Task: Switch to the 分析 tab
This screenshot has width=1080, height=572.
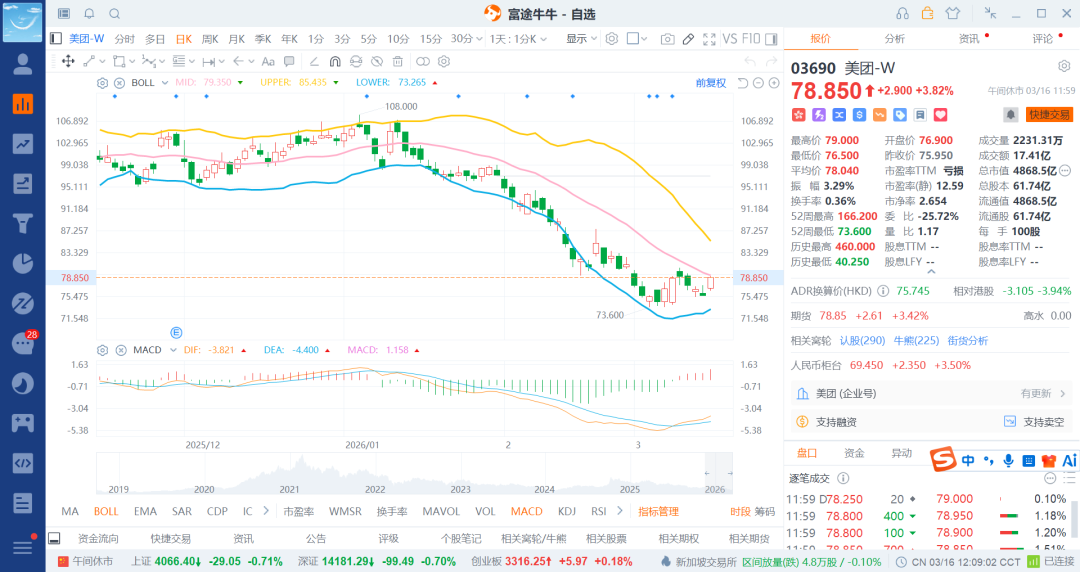Action: [894, 39]
